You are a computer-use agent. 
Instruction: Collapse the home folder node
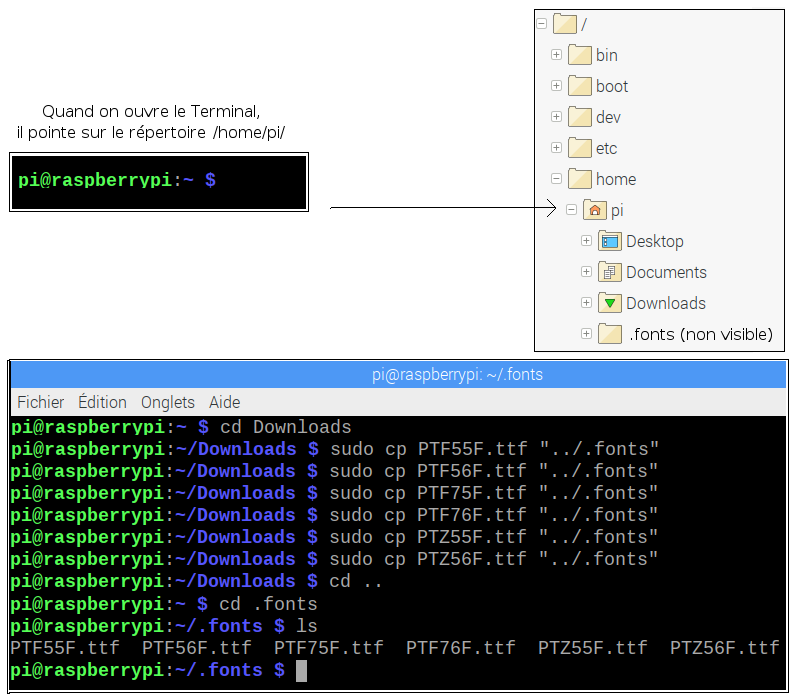[x=556, y=178]
